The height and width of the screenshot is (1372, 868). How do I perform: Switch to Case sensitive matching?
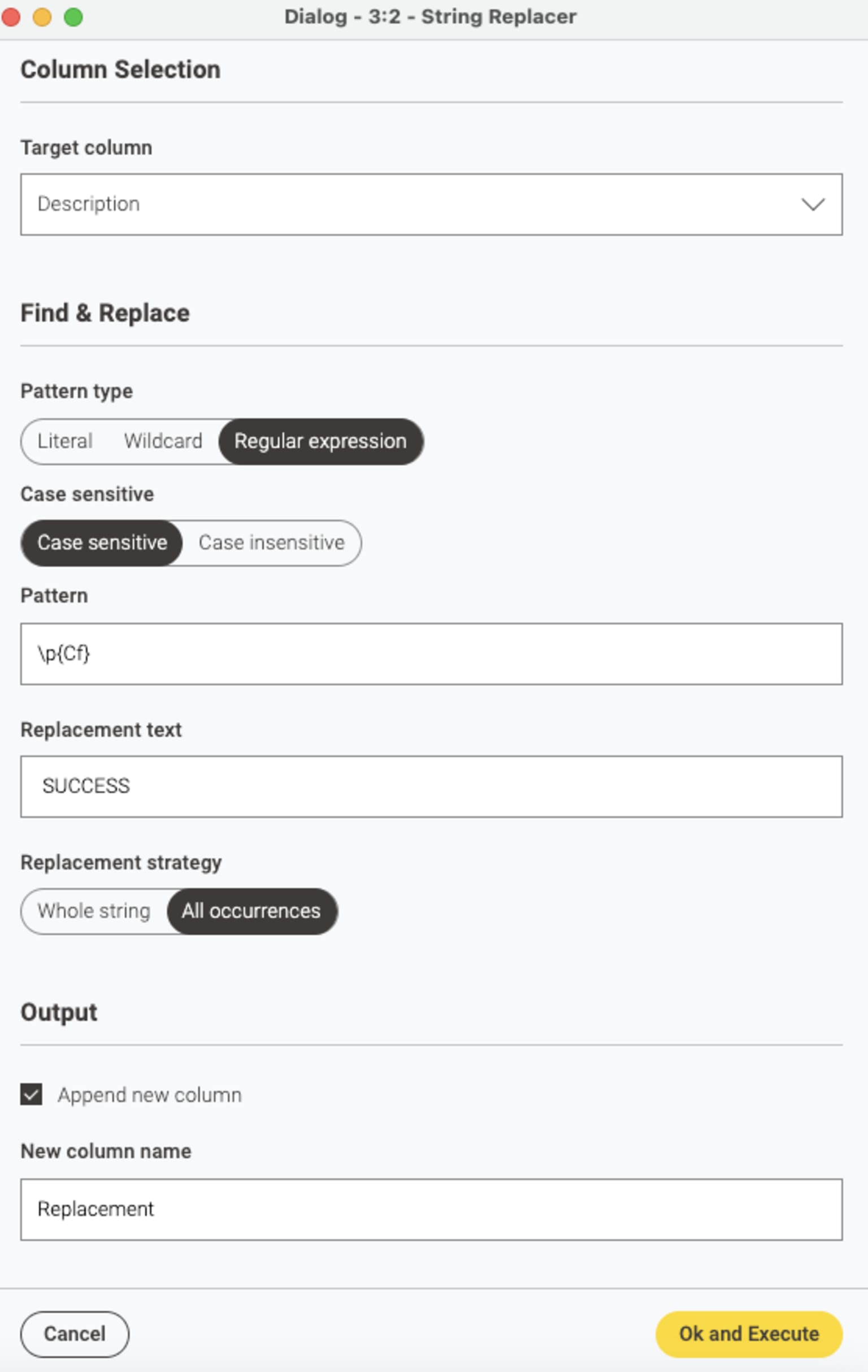pyautogui.click(x=102, y=542)
